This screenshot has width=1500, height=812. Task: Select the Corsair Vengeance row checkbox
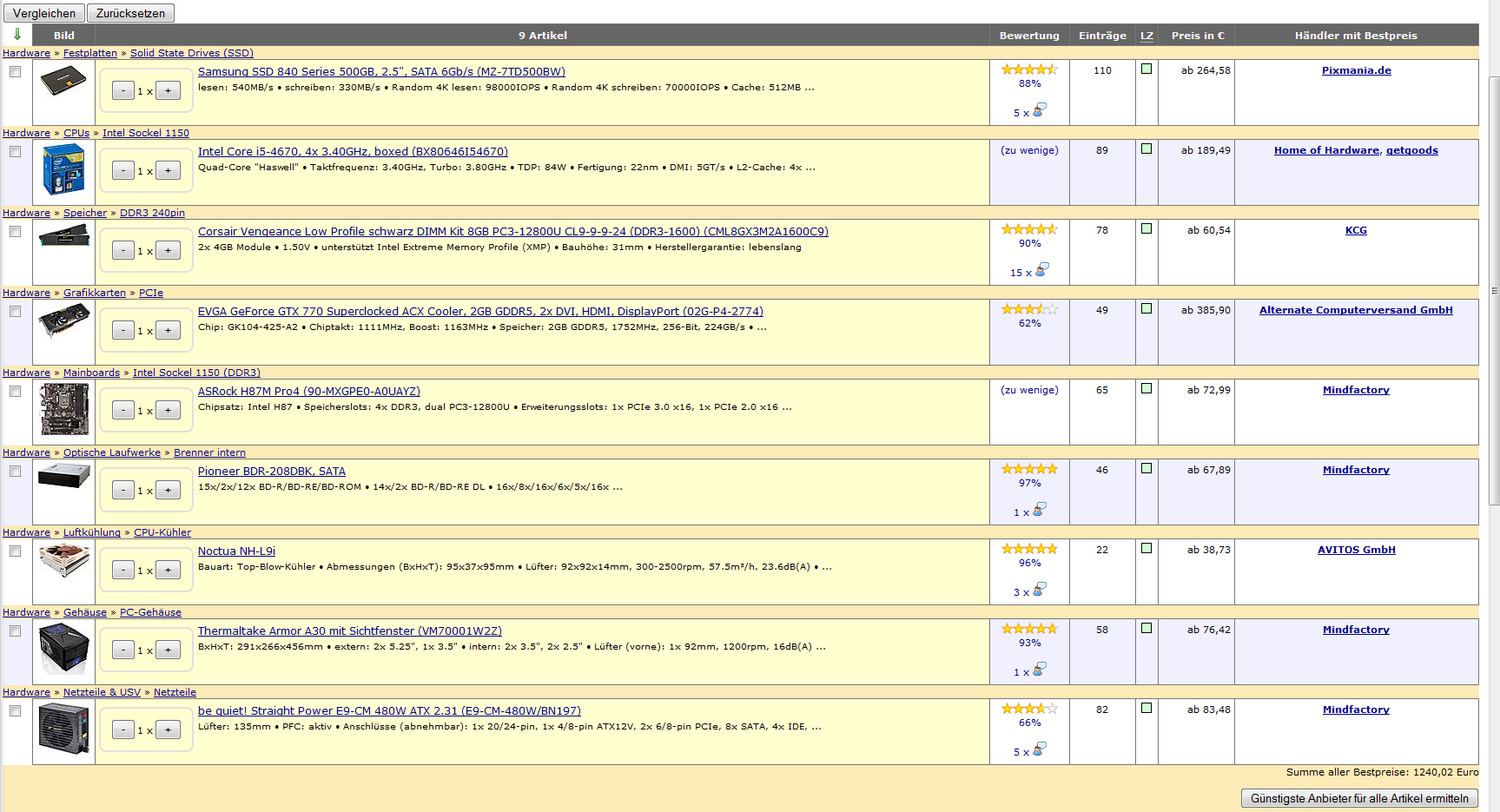16,232
